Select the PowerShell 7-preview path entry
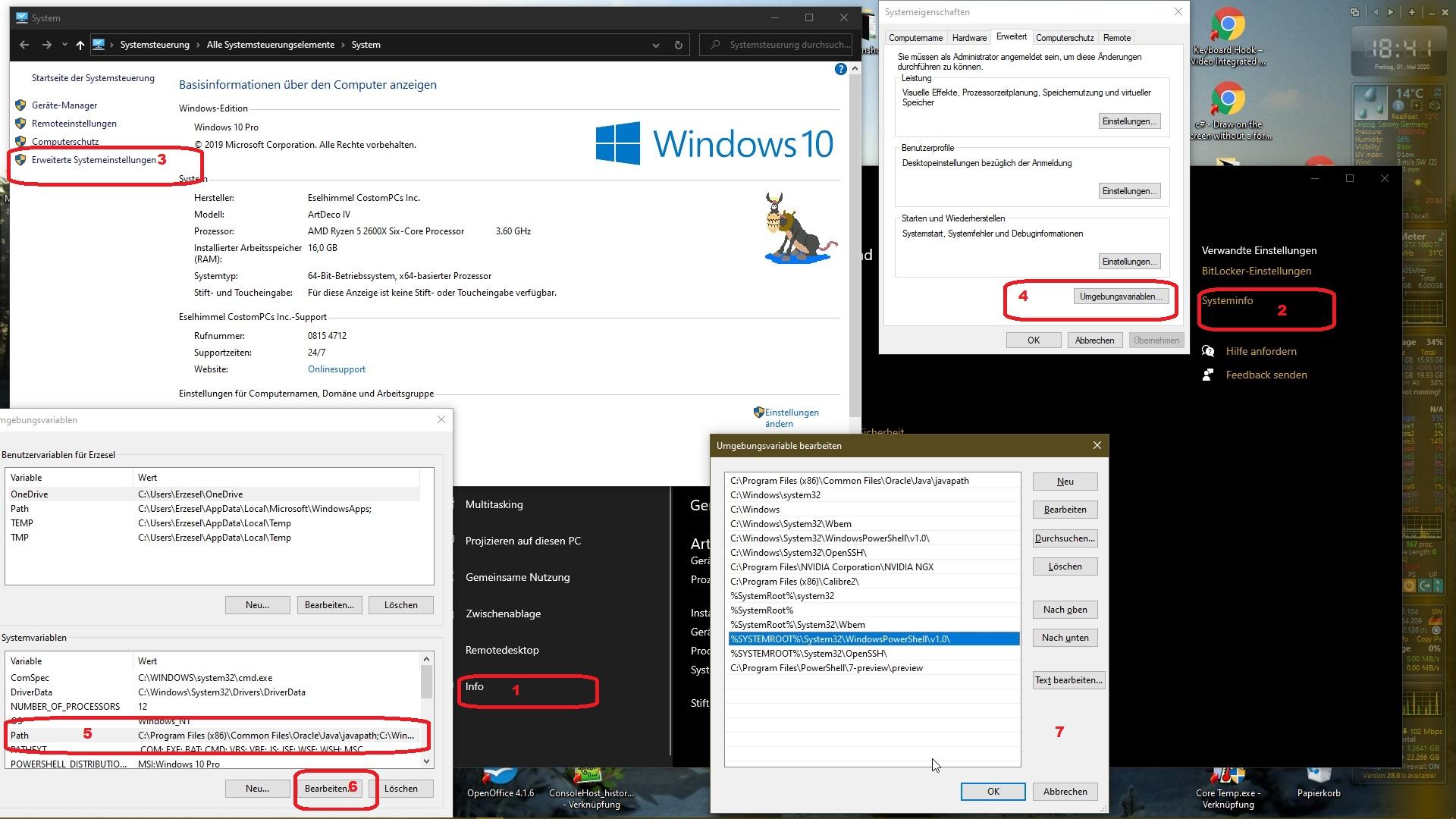This screenshot has height=819, width=1456. click(873, 668)
